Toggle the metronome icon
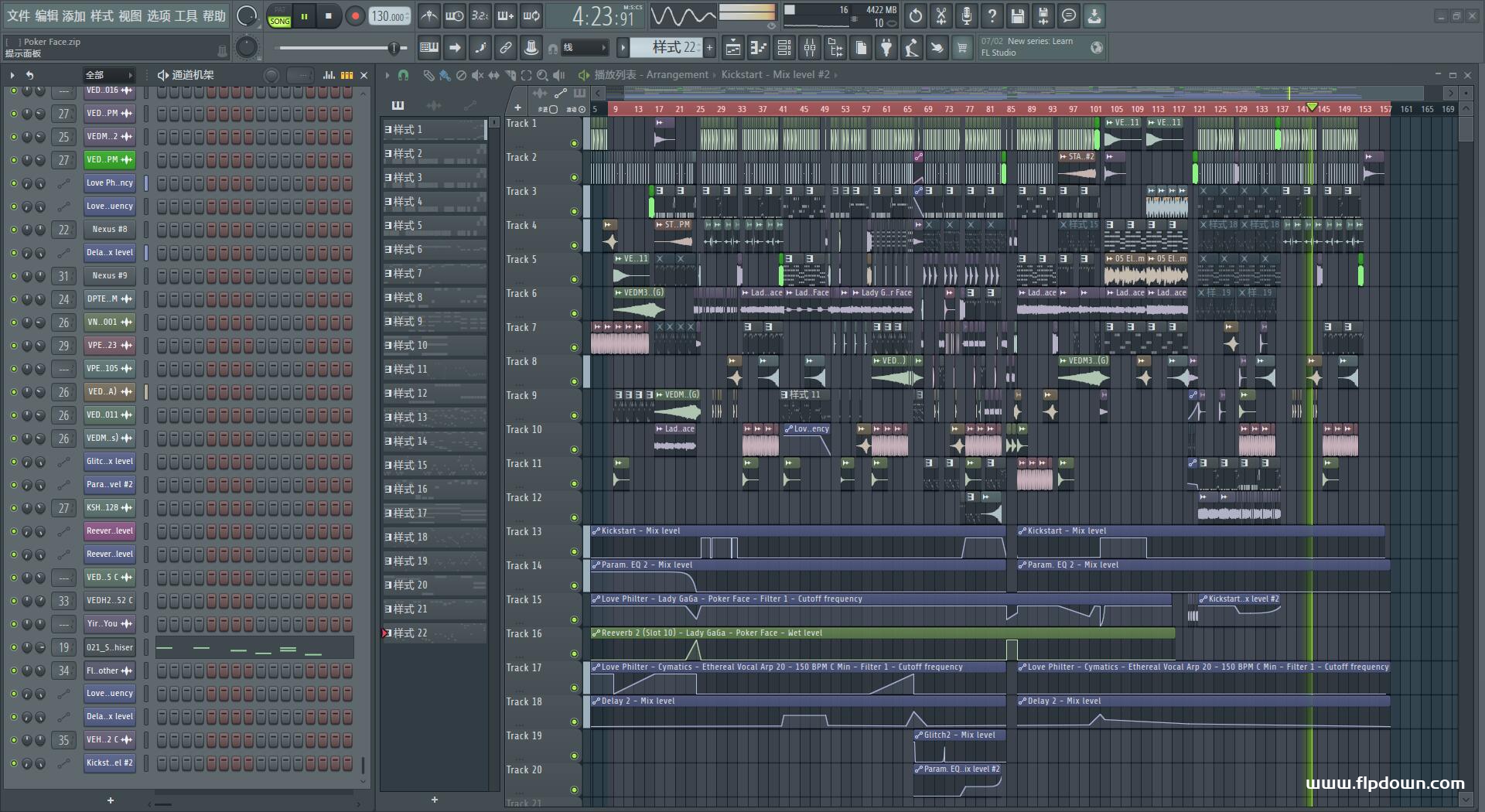The height and width of the screenshot is (812, 1485). tap(428, 15)
